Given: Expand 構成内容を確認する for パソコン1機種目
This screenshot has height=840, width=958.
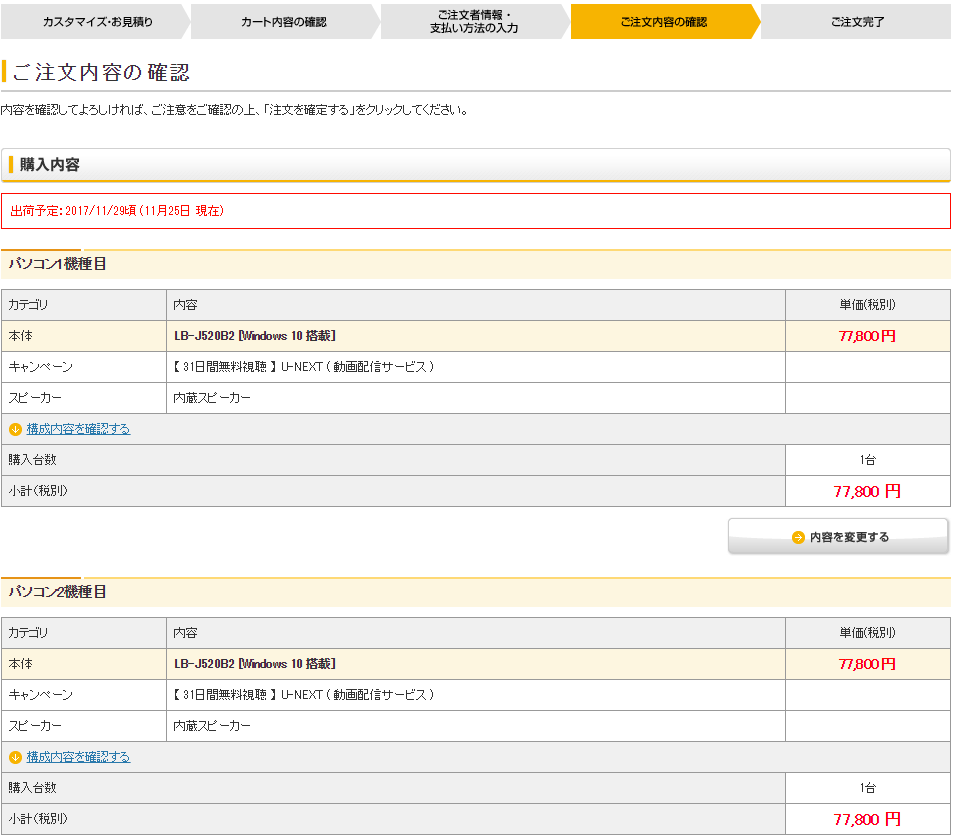Looking at the screenshot, I should point(78,429).
